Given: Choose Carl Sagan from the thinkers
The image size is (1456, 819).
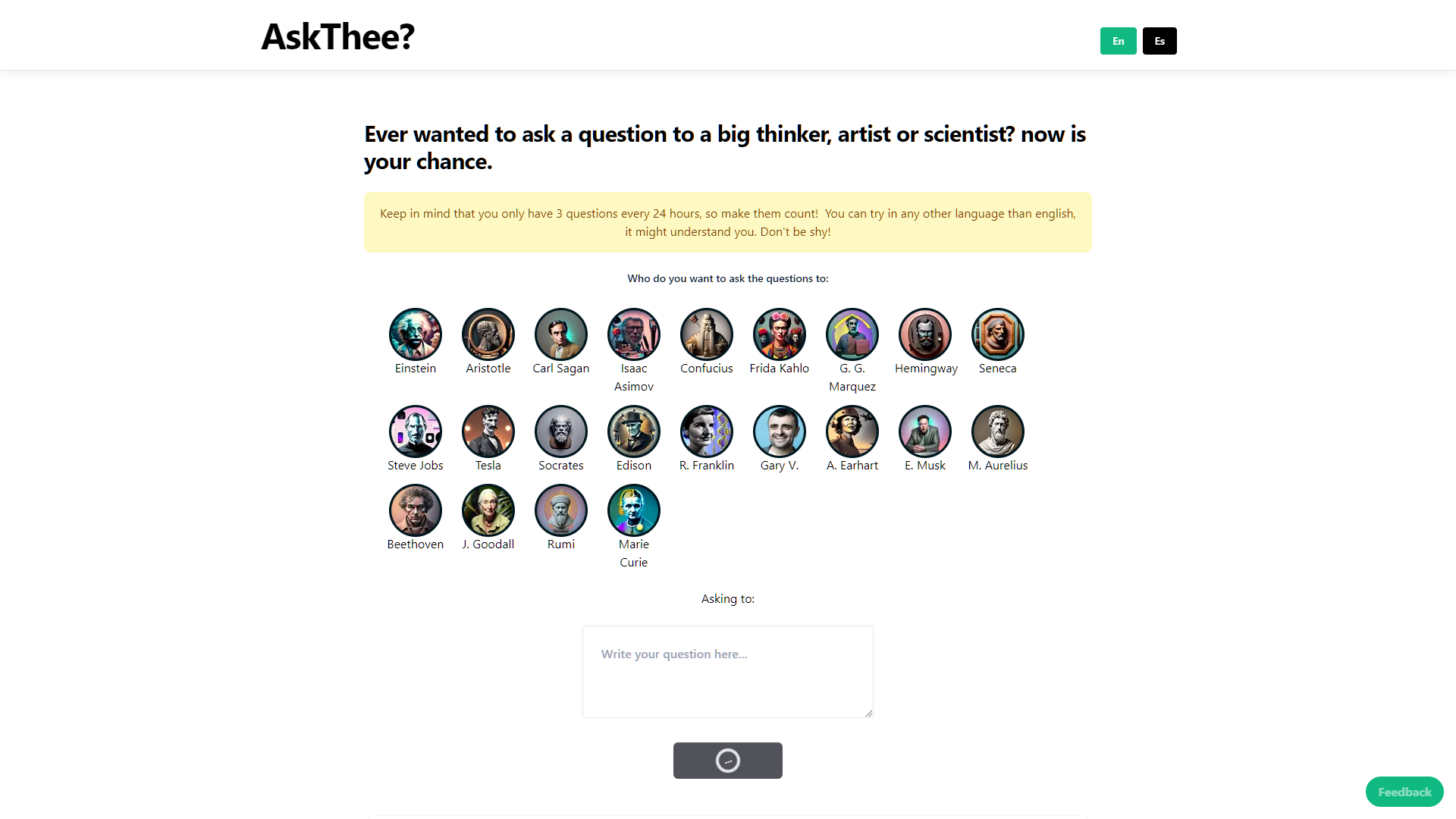Looking at the screenshot, I should tap(560, 334).
